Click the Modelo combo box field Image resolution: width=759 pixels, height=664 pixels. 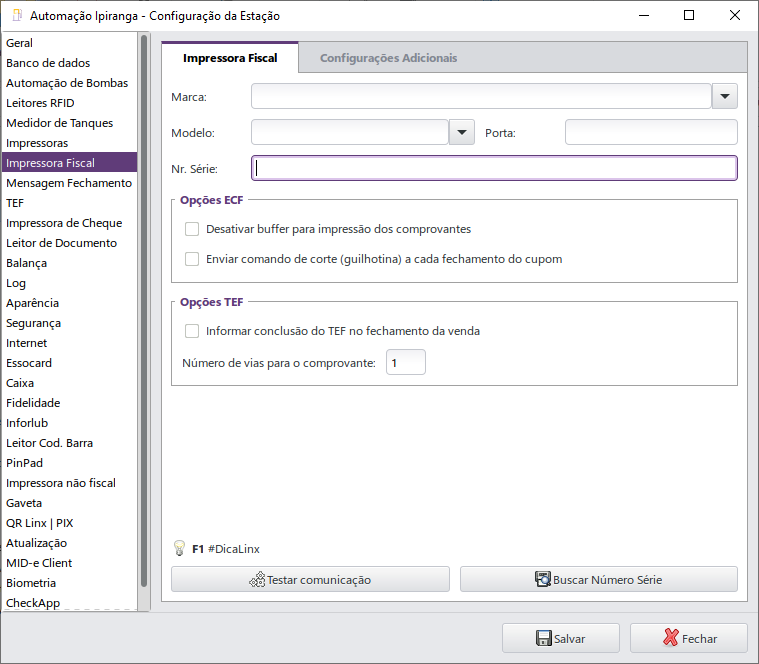(349, 132)
